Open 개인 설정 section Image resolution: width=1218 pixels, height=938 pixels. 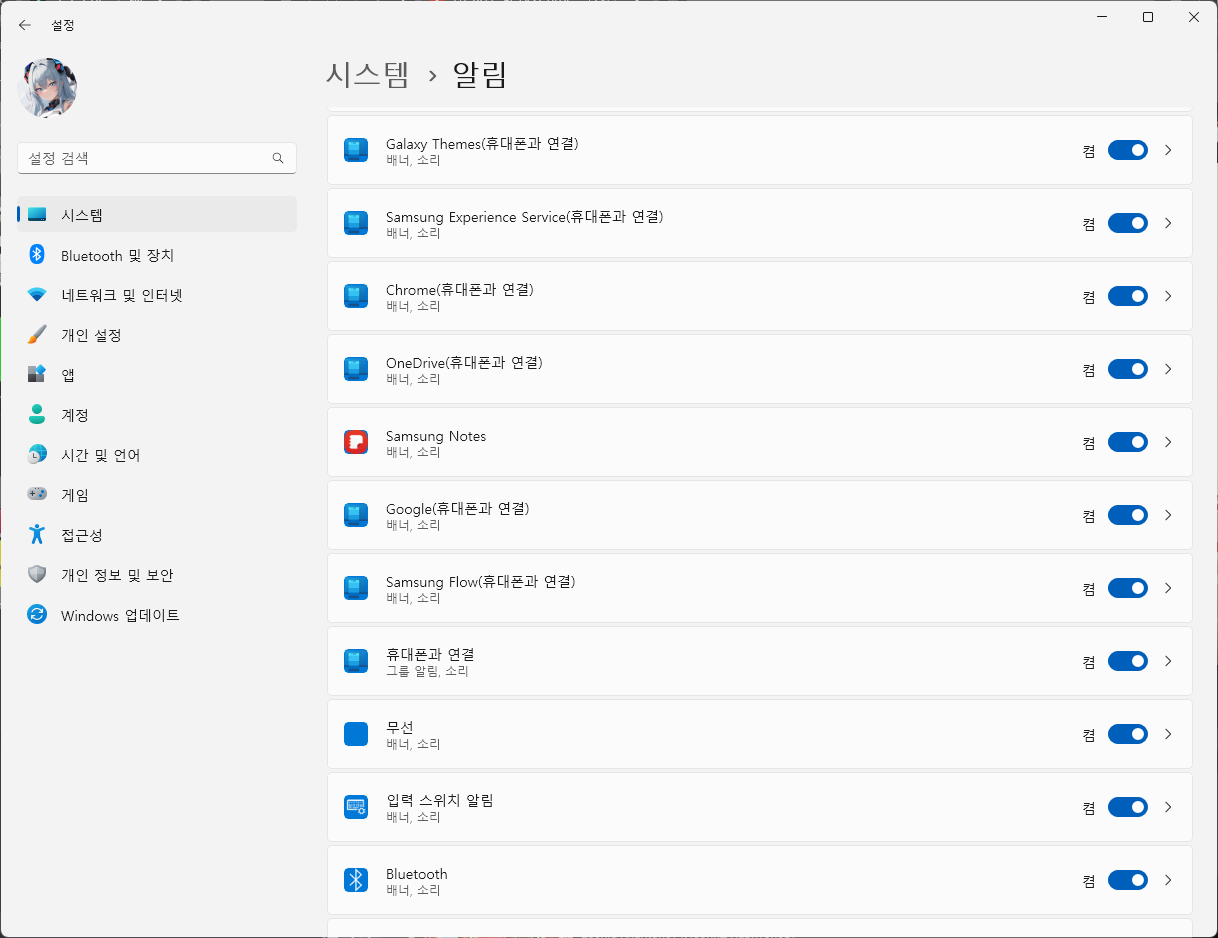pos(157,335)
